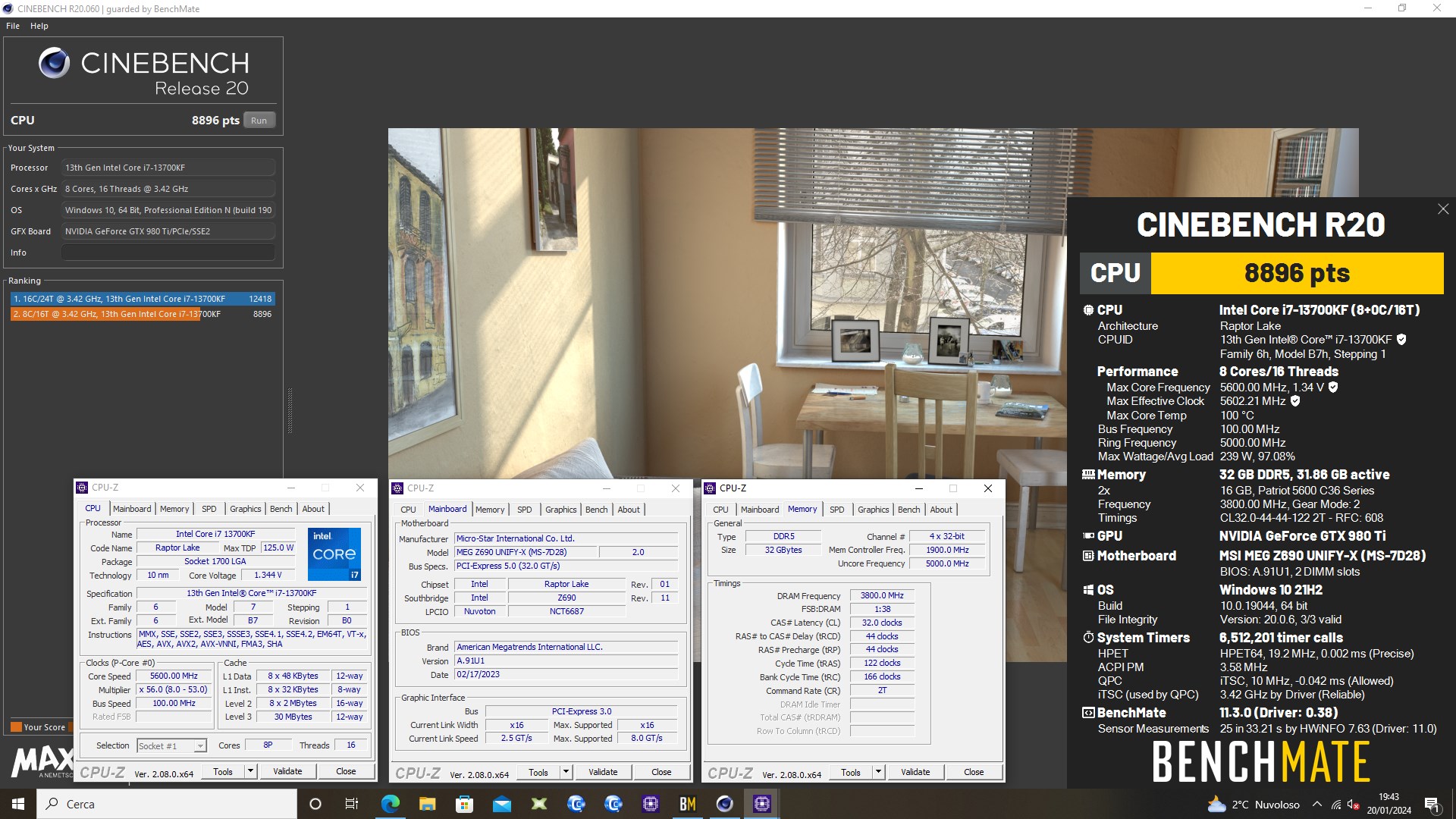Viewport: 1456px width, 819px height.
Task: Click the Info input field in Cinebench
Action: pos(168,253)
